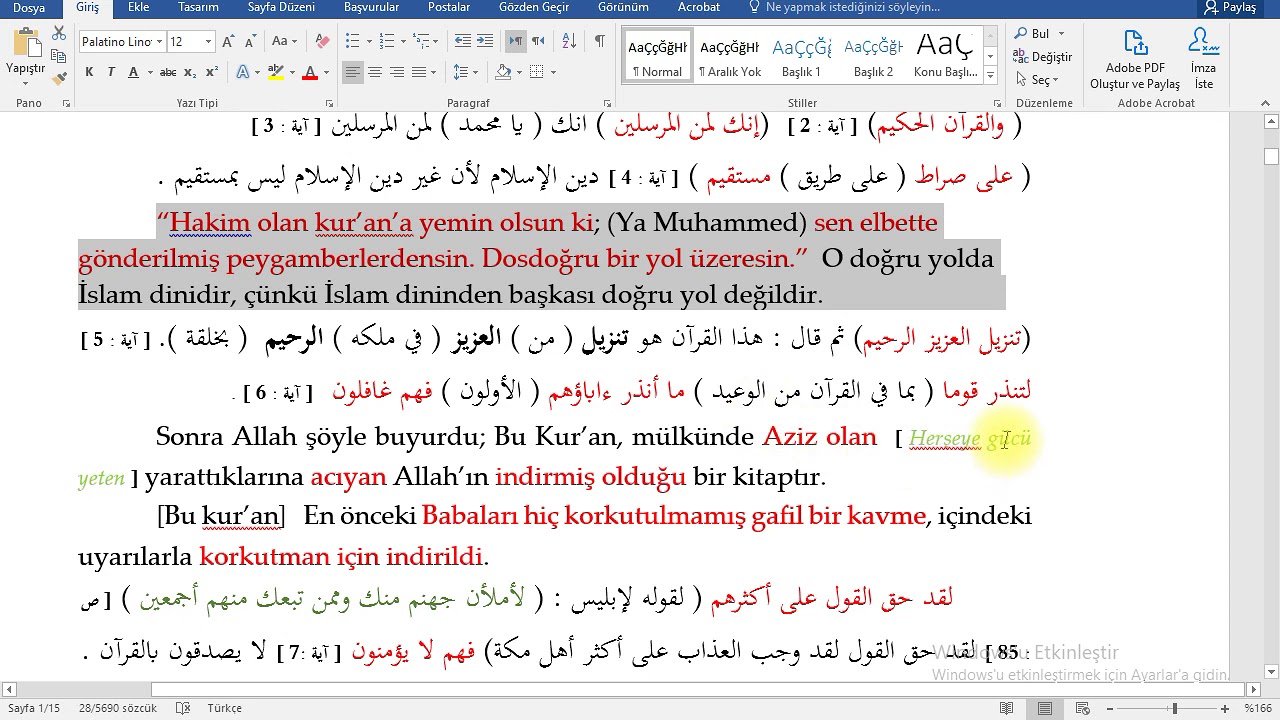The image size is (1280, 720).
Task: Select the Format Painter brush
Action: [59, 78]
